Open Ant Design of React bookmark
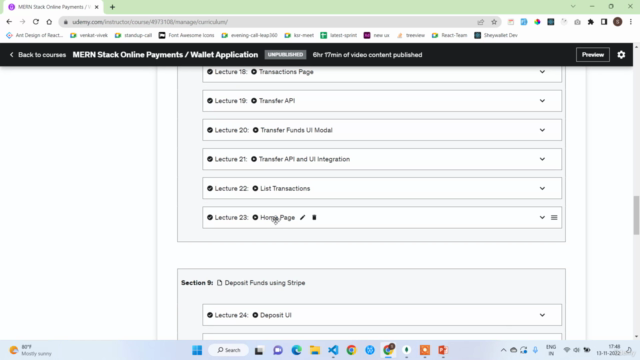Viewport: 640px width, 360px height. (34, 36)
